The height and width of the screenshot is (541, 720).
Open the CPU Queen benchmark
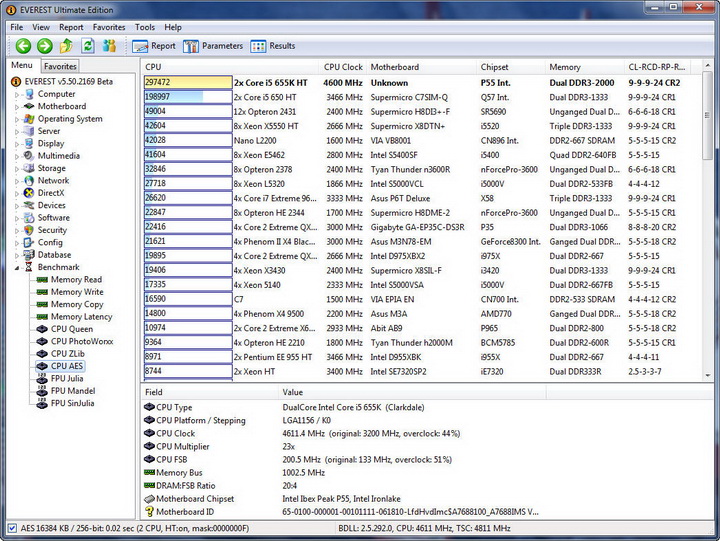72,329
